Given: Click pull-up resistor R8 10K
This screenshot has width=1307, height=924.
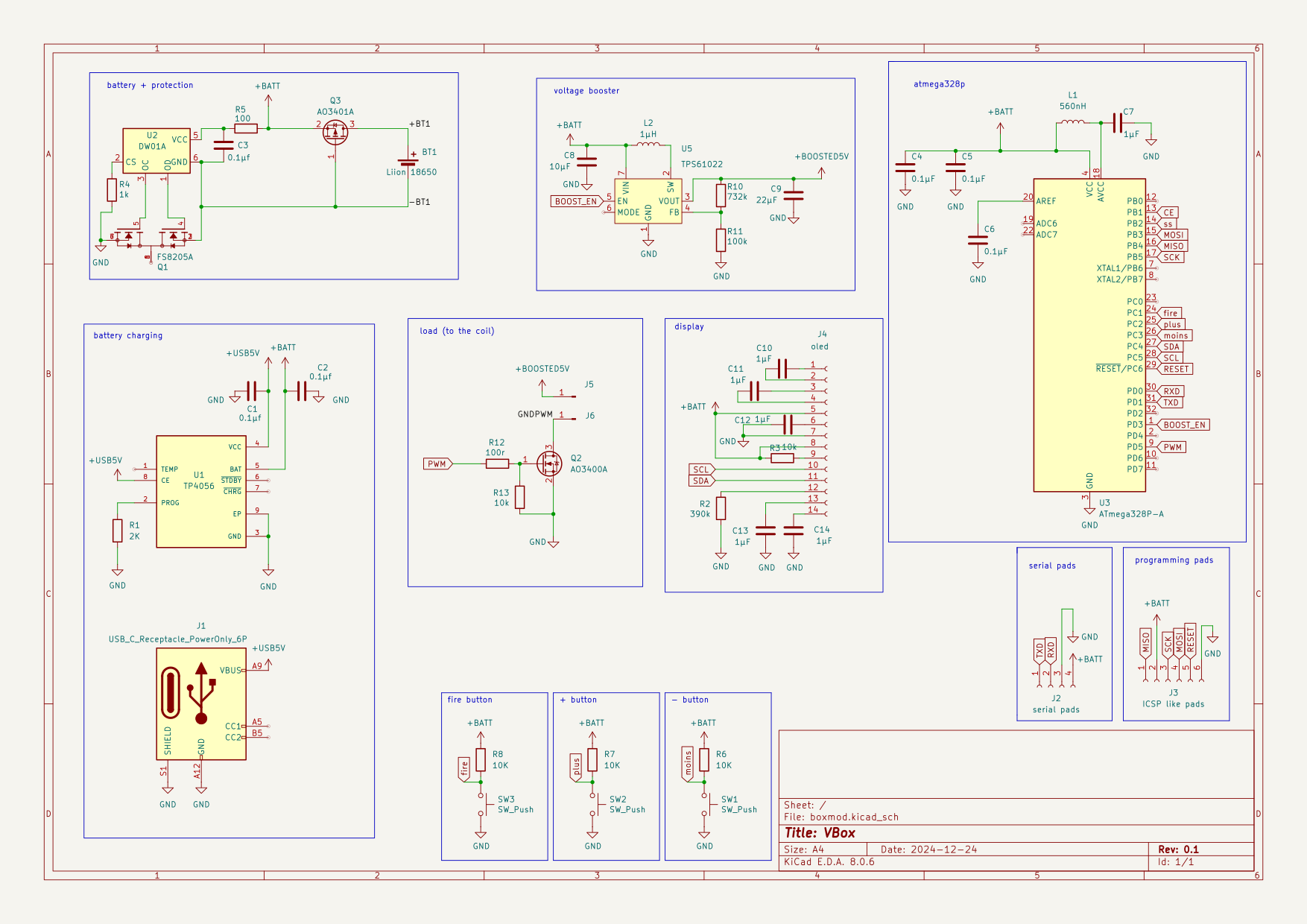Looking at the screenshot, I should pyautogui.click(x=481, y=760).
